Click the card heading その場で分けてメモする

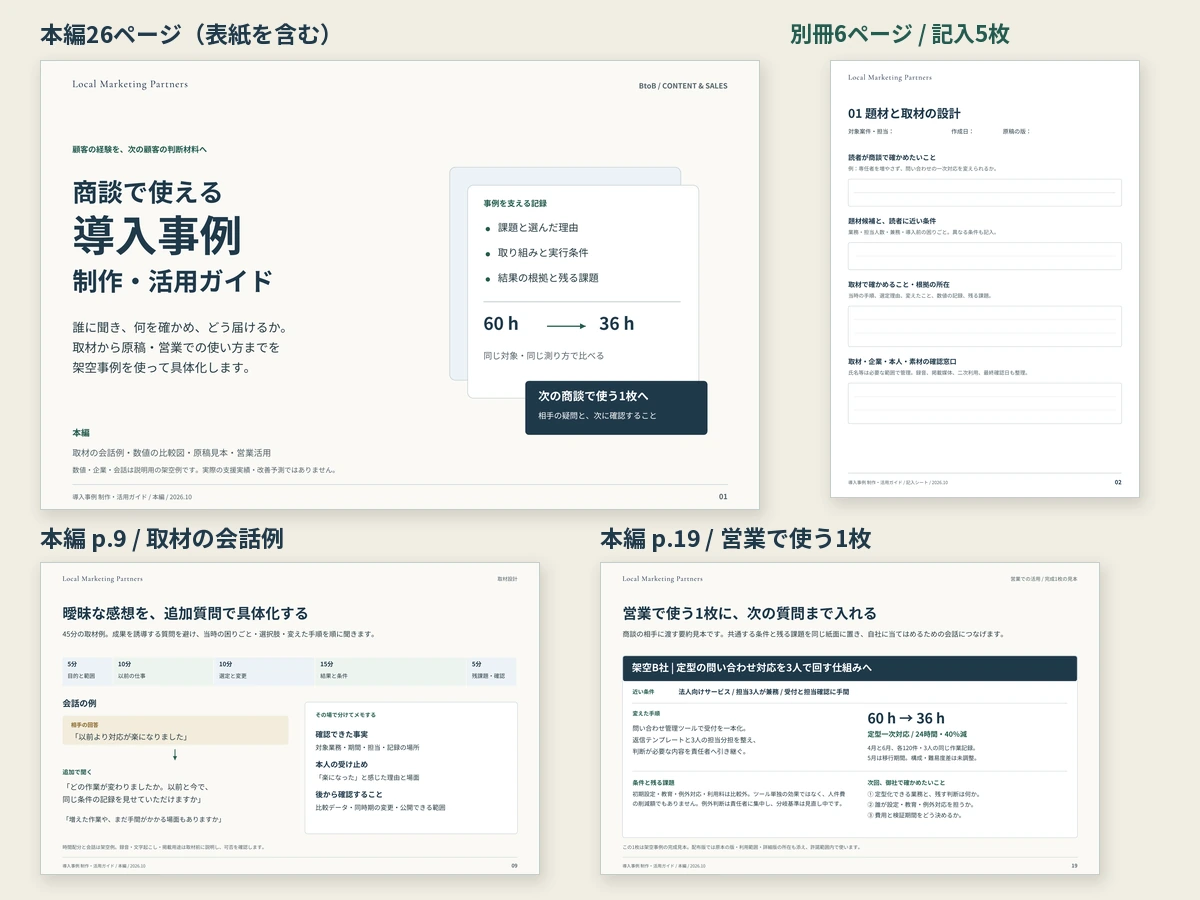coord(346,715)
